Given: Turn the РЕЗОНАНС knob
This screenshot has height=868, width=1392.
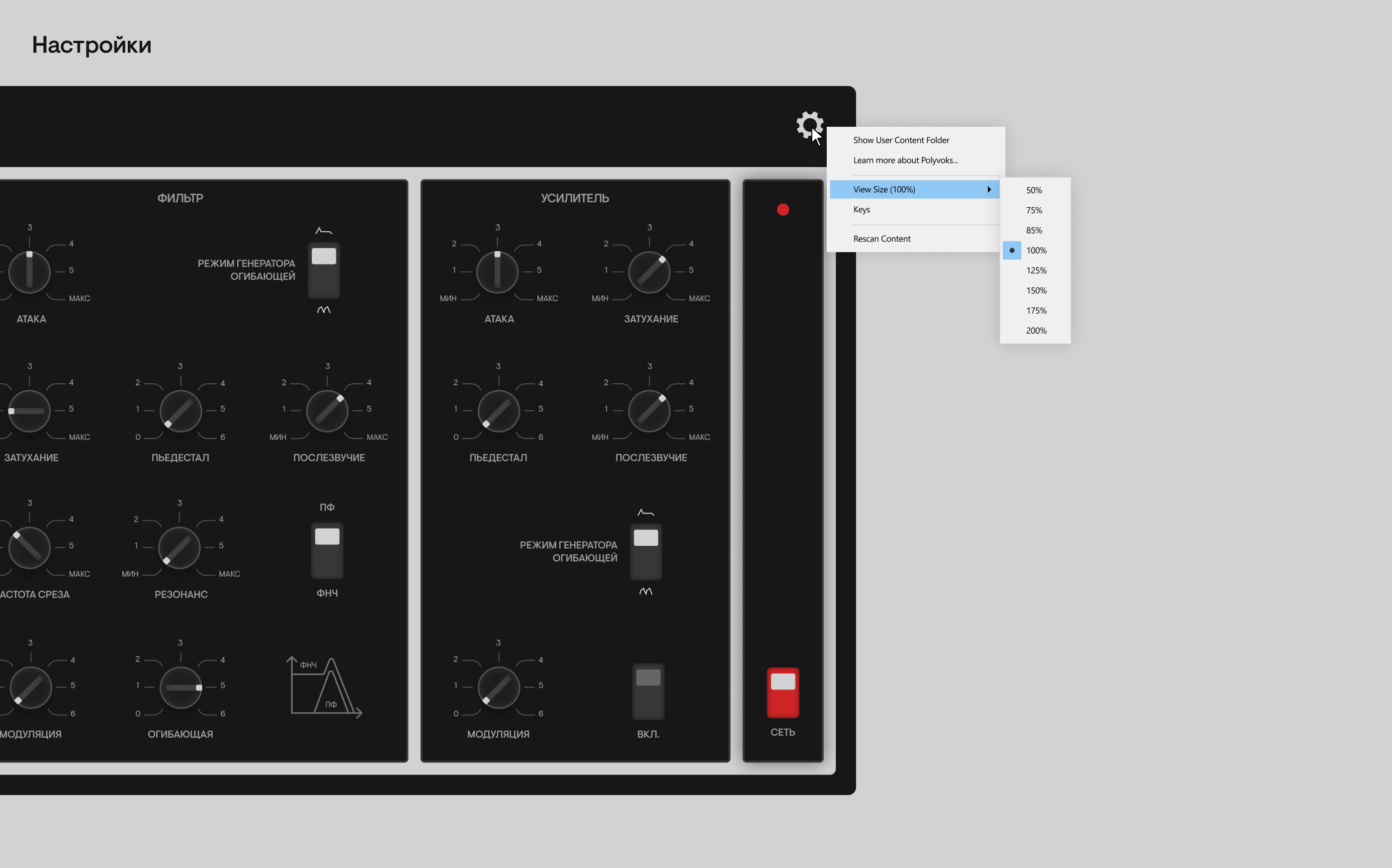Looking at the screenshot, I should [x=180, y=549].
